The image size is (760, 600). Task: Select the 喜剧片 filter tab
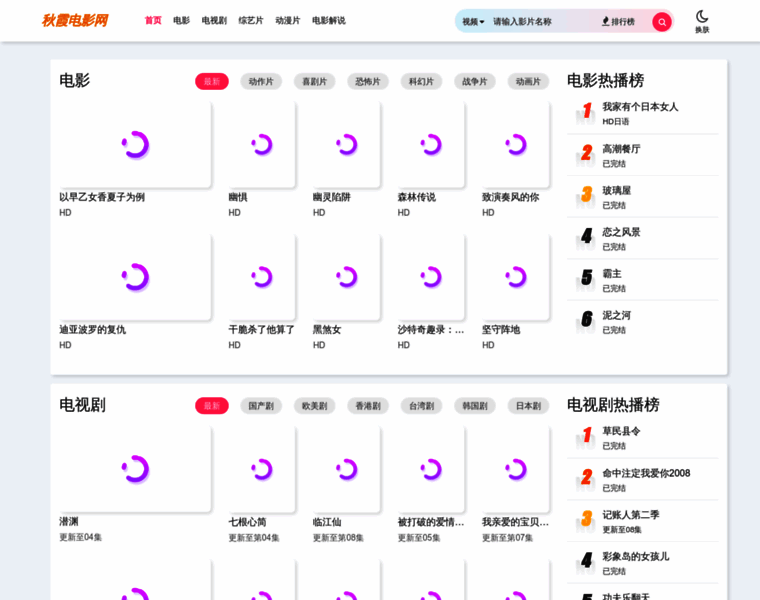pyautogui.click(x=315, y=81)
